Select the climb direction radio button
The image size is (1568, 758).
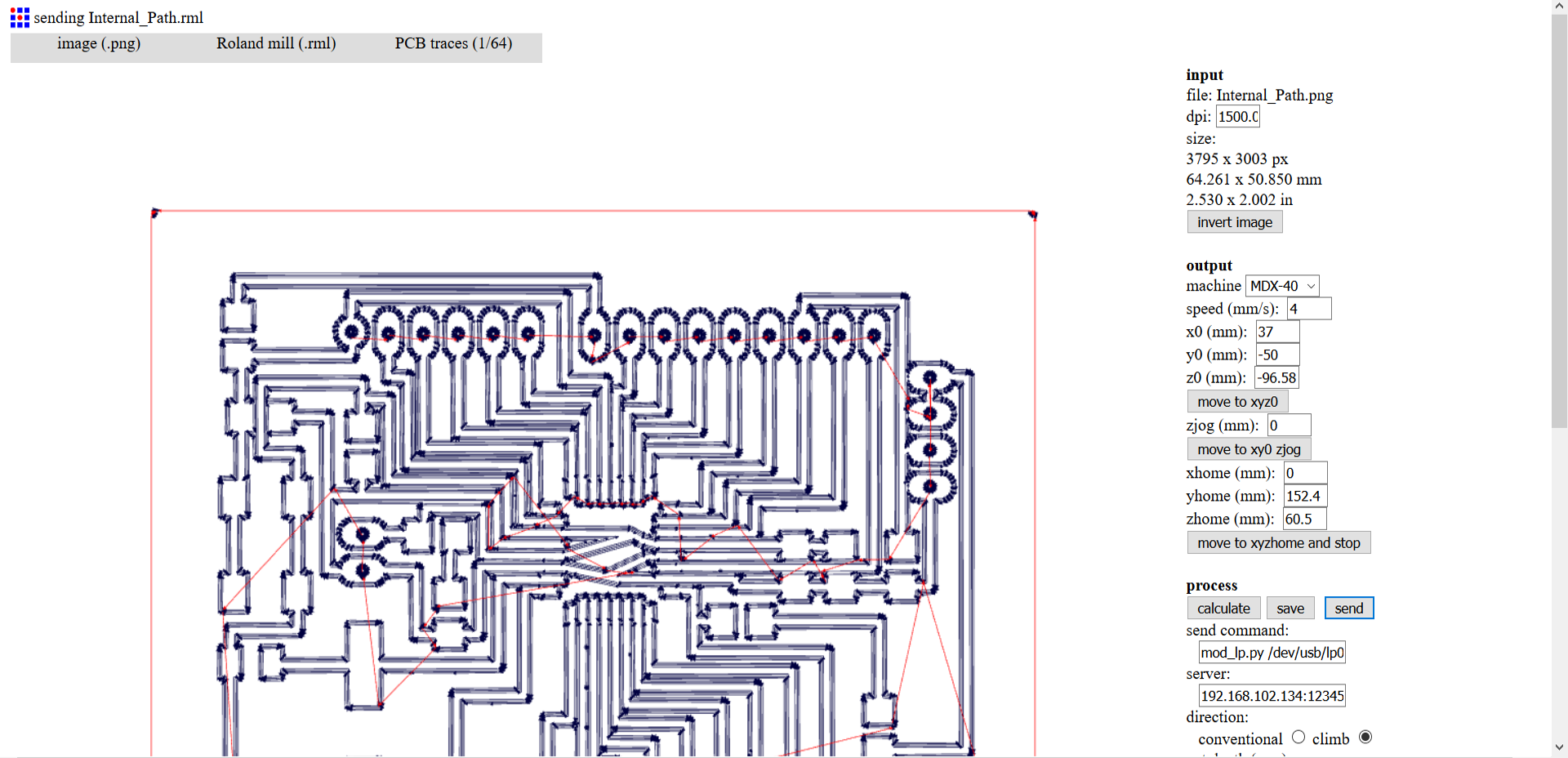coord(1365,738)
